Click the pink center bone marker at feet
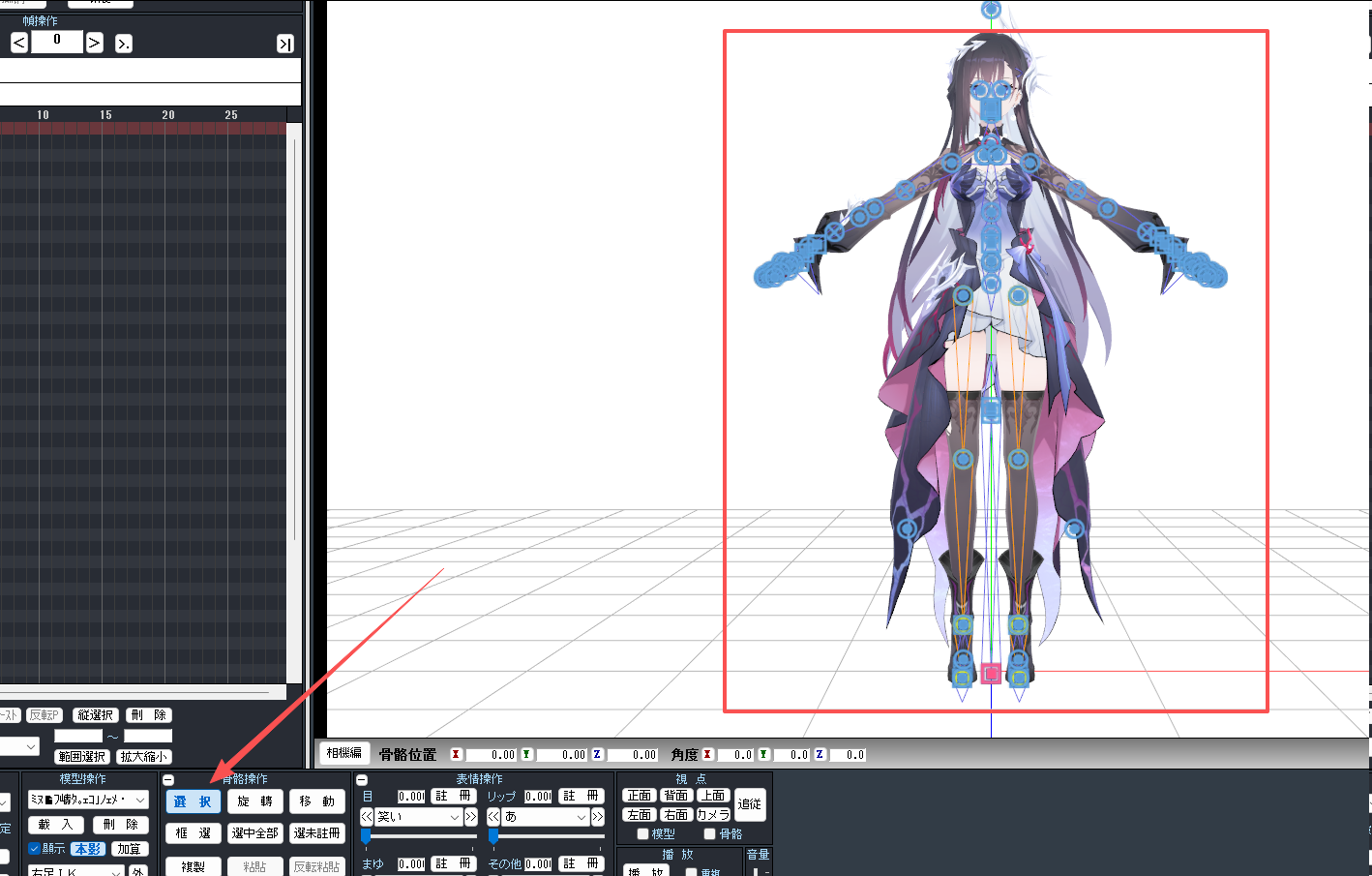 (991, 674)
